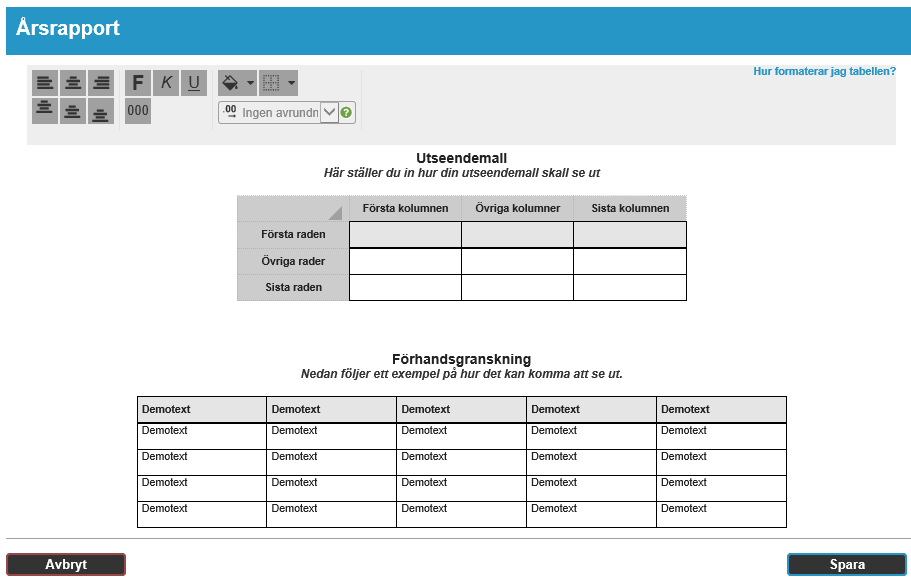Select the 'Första kolumnen' column header
Screen dimensions: 911x581
click(x=405, y=208)
